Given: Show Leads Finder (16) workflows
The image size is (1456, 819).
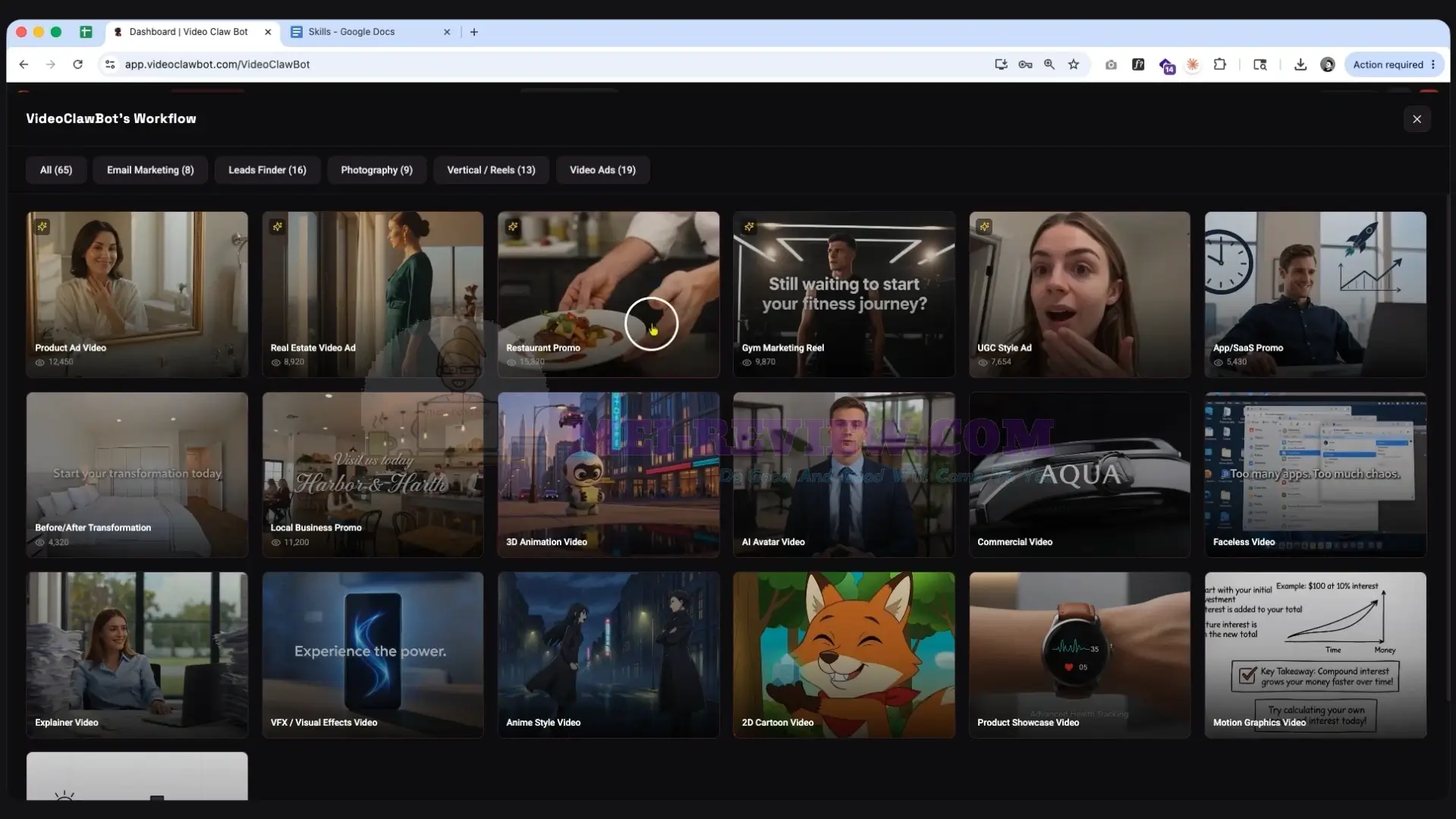Looking at the screenshot, I should coord(267,170).
